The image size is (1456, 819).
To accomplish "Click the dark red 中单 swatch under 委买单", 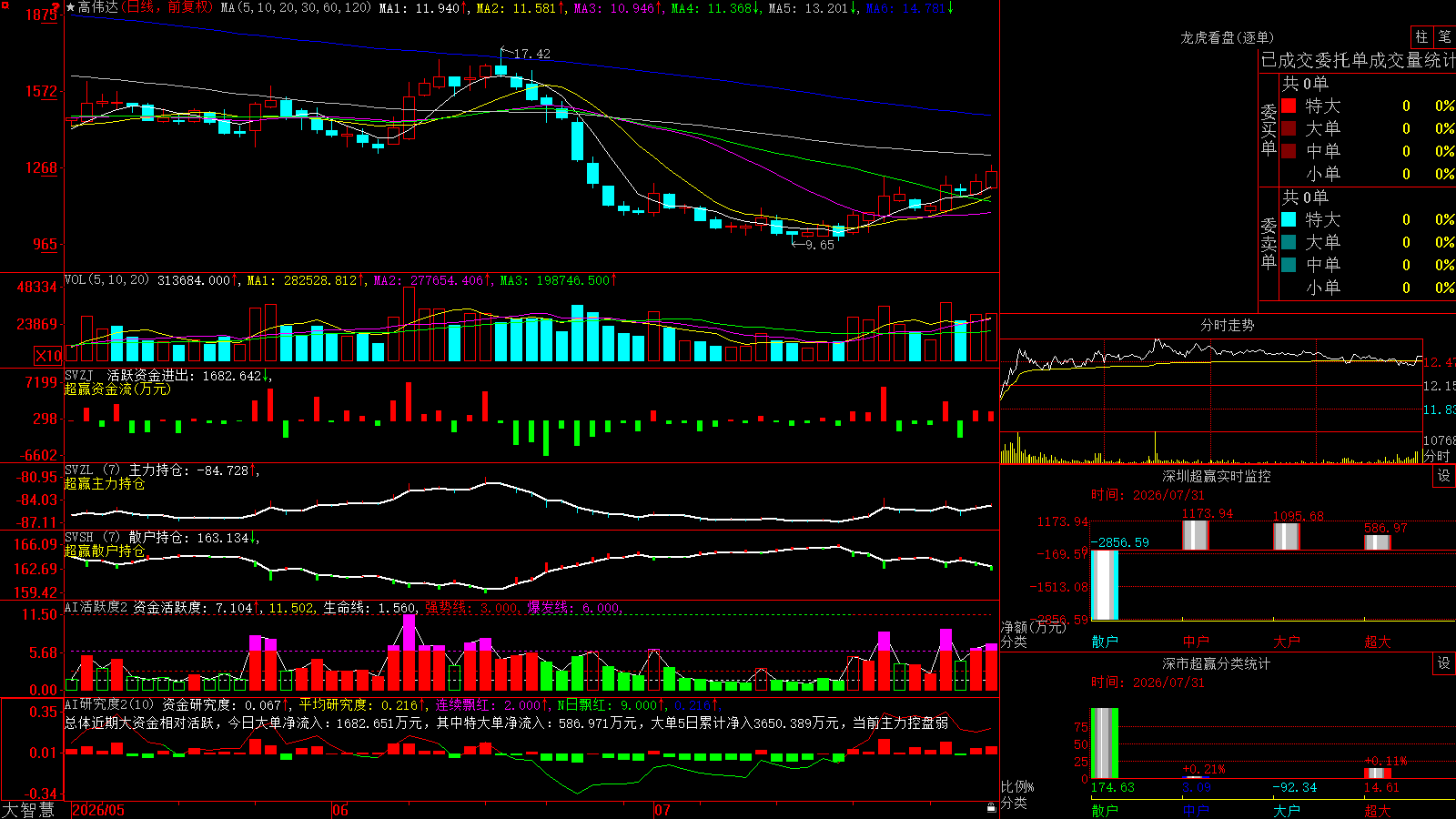I will pyautogui.click(x=1289, y=151).
